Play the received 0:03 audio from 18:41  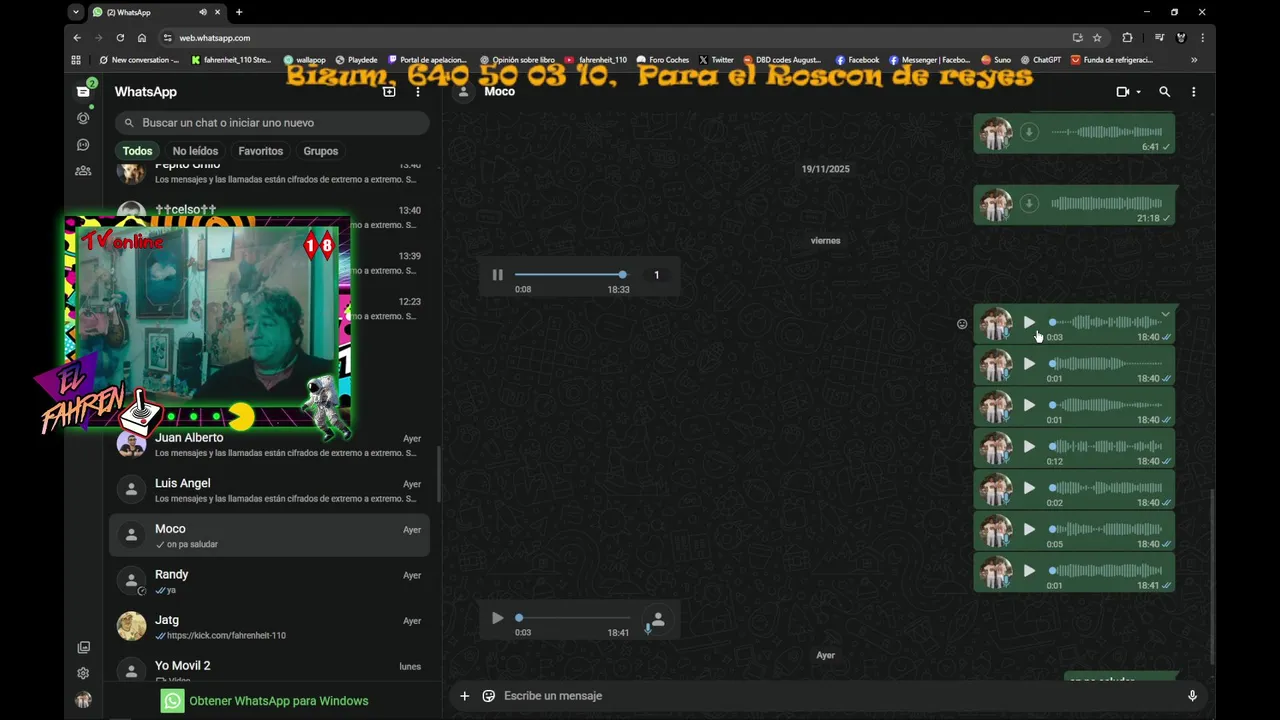click(497, 618)
